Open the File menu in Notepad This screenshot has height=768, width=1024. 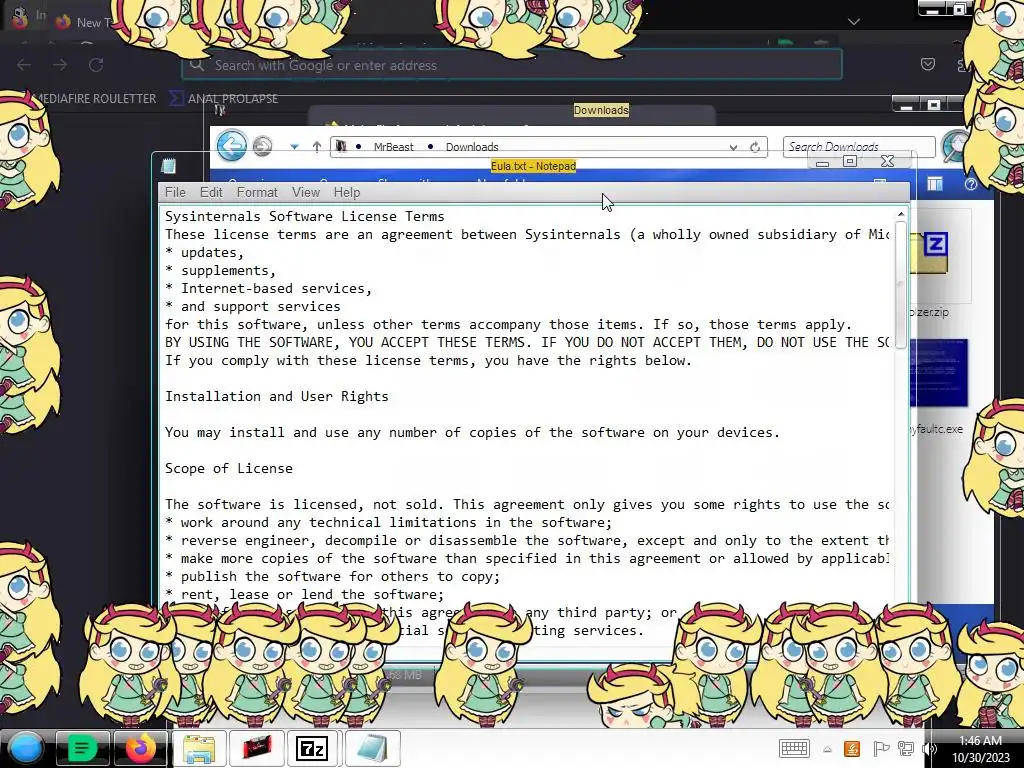(175, 193)
